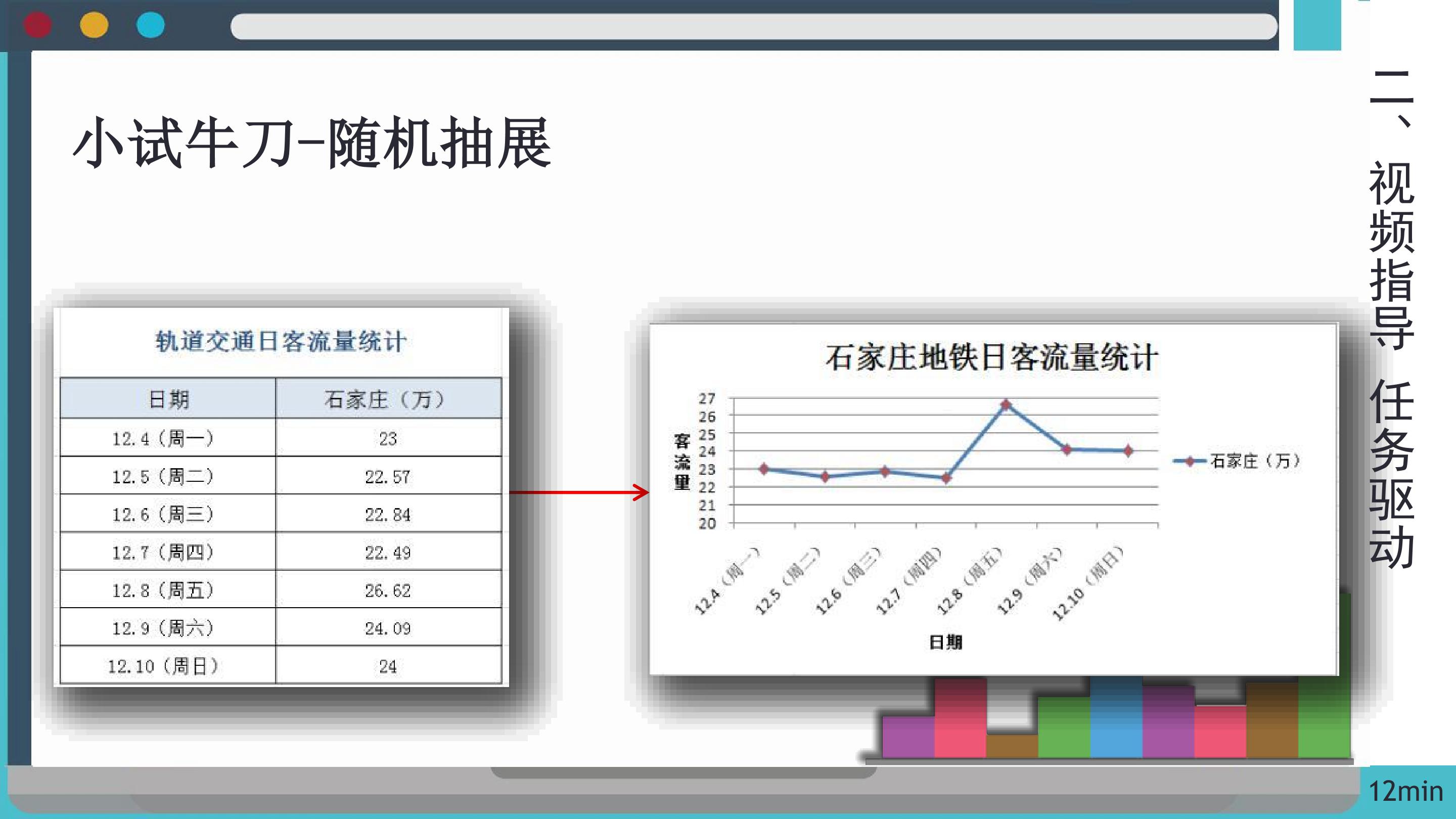
Task: Click the 石家庄（万） legend marker
Action: click(1189, 461)
